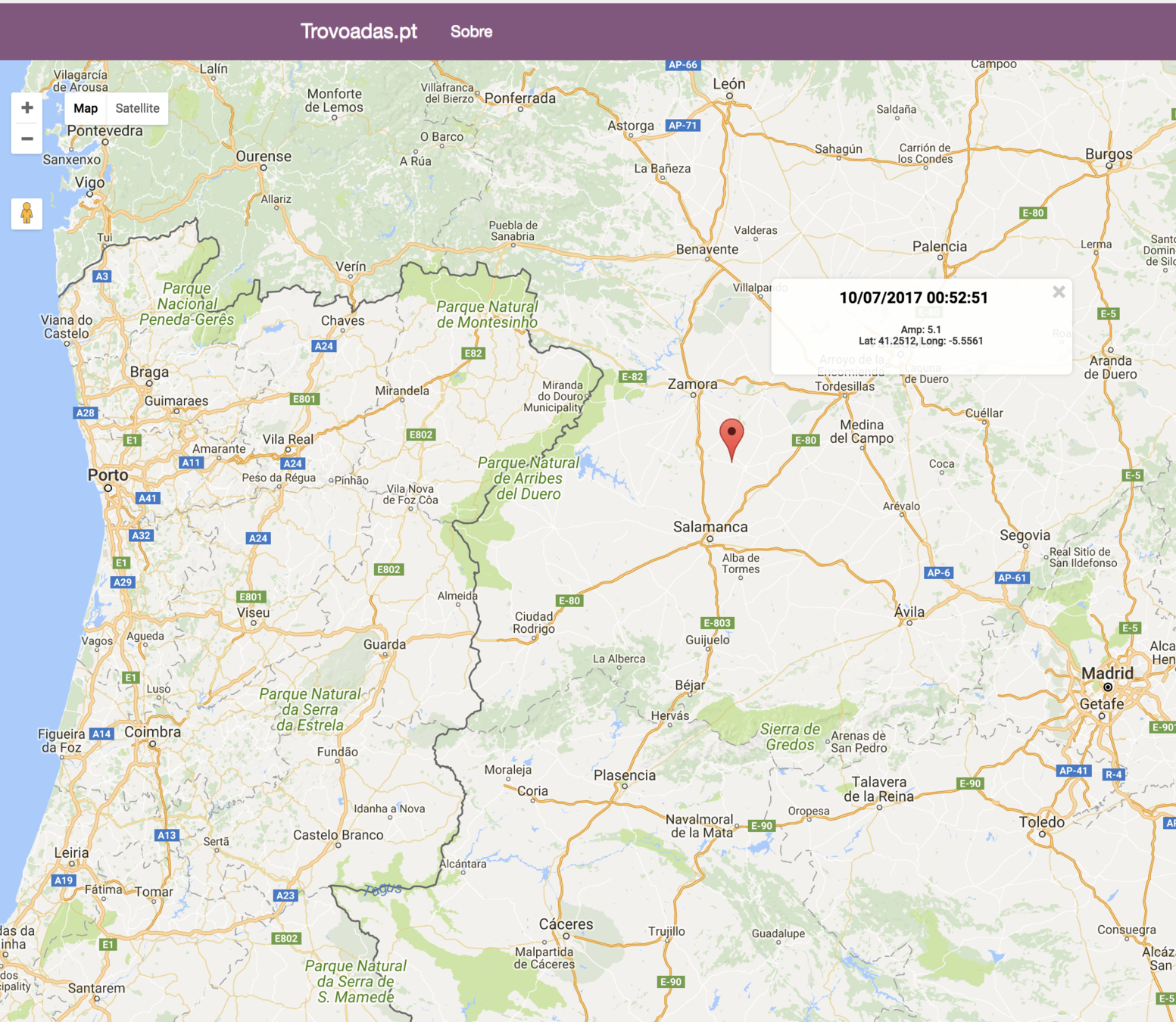Click the Viseu city label
The width and height of the screenshot is (1176, 1022).
coord(253,612)
